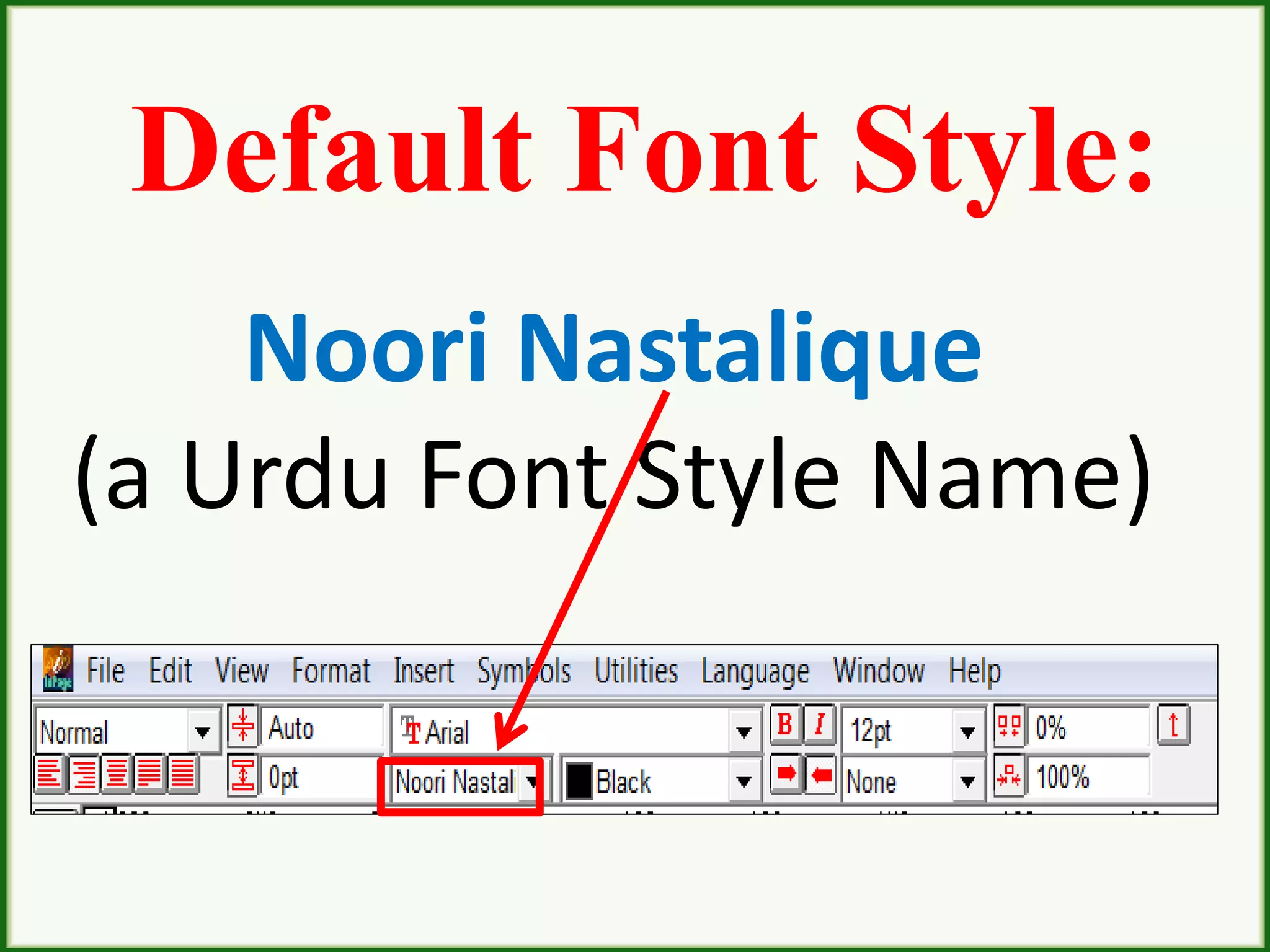This screenshot has width=1270, height=952.
Task: Open the Symbols menu
Action: coord(524,672)
